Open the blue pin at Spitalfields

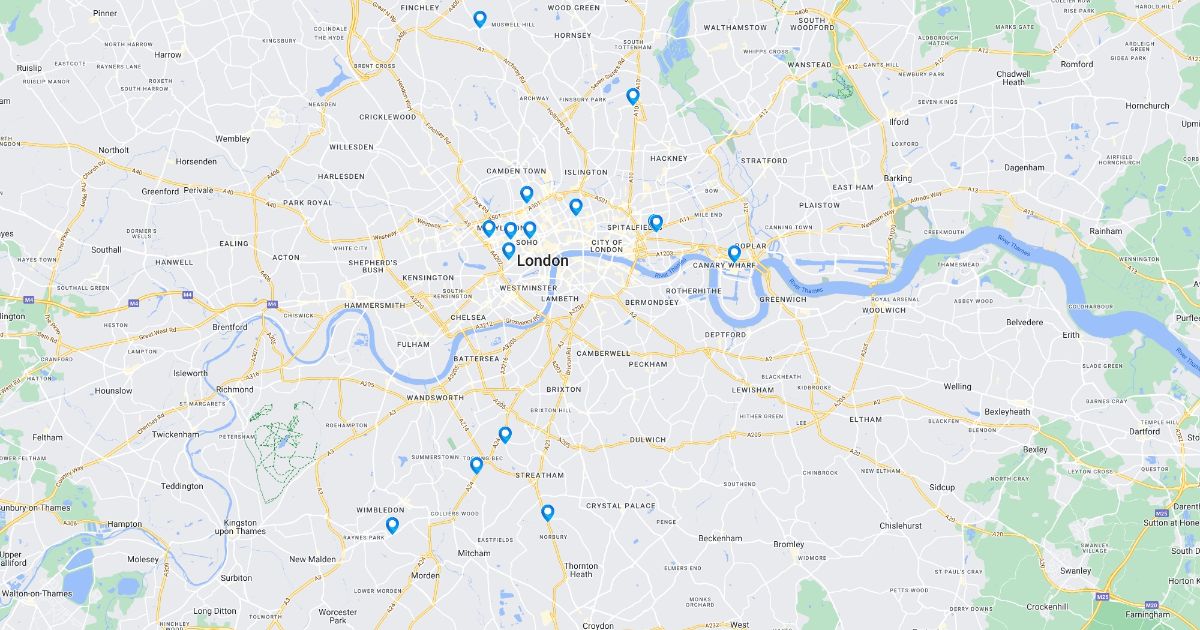[655, 223]
